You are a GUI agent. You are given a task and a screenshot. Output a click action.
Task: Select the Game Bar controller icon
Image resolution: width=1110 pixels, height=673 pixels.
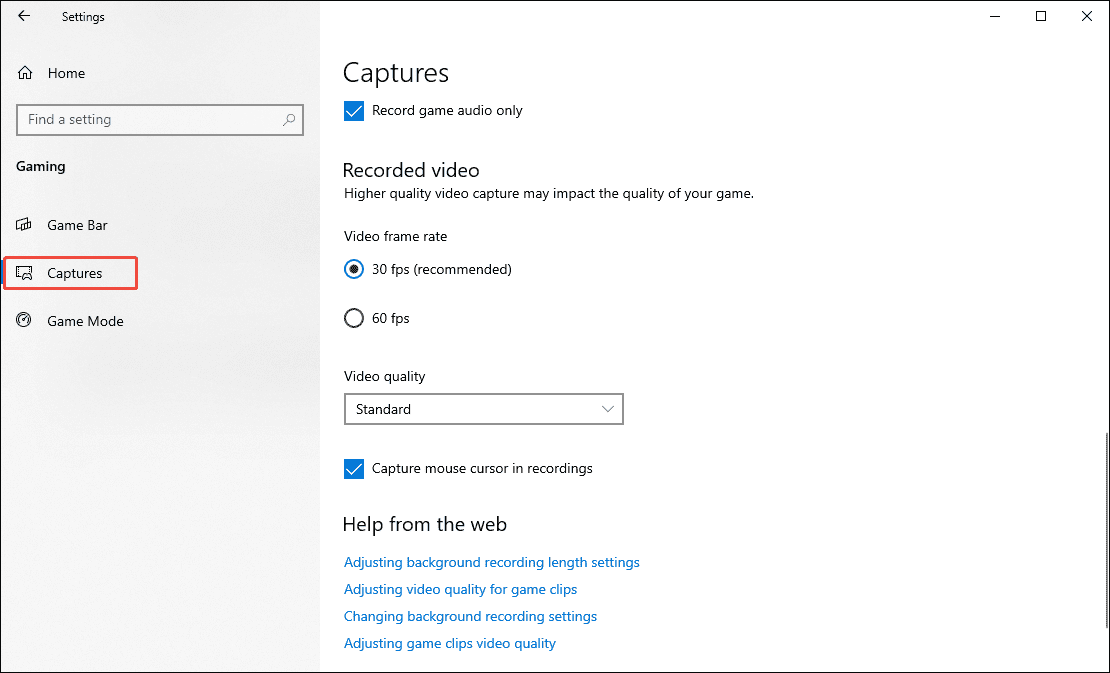[23, 224]
